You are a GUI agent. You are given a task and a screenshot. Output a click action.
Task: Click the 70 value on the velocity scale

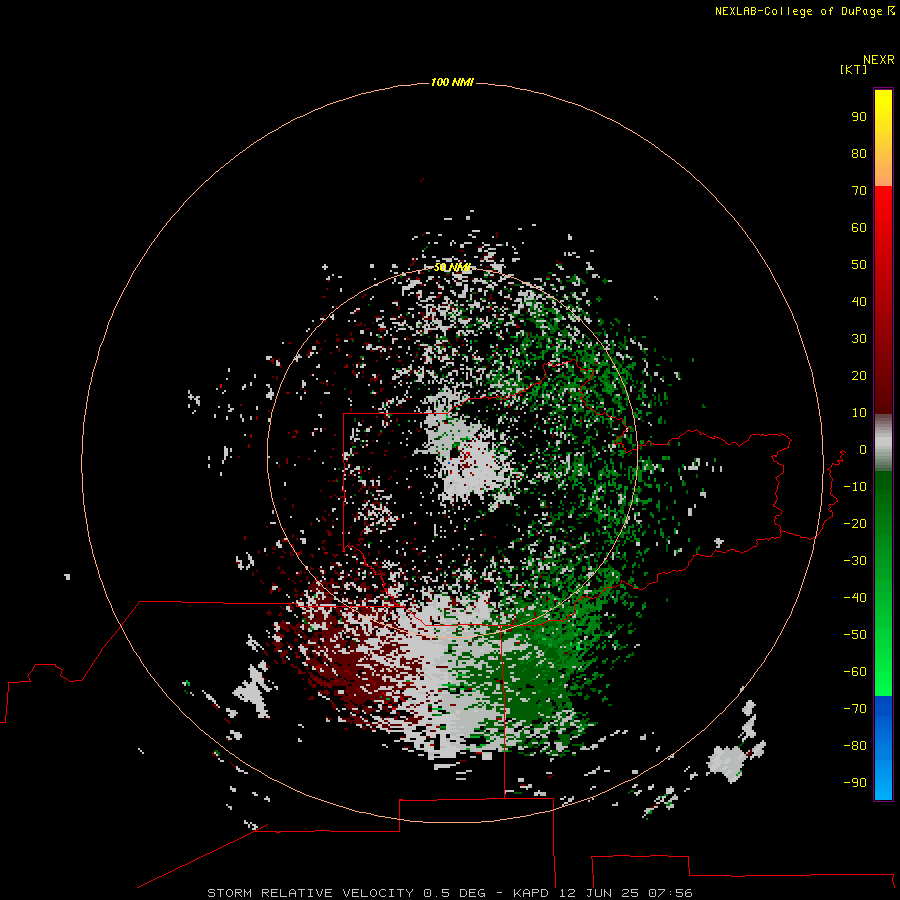tap(859, 191)
